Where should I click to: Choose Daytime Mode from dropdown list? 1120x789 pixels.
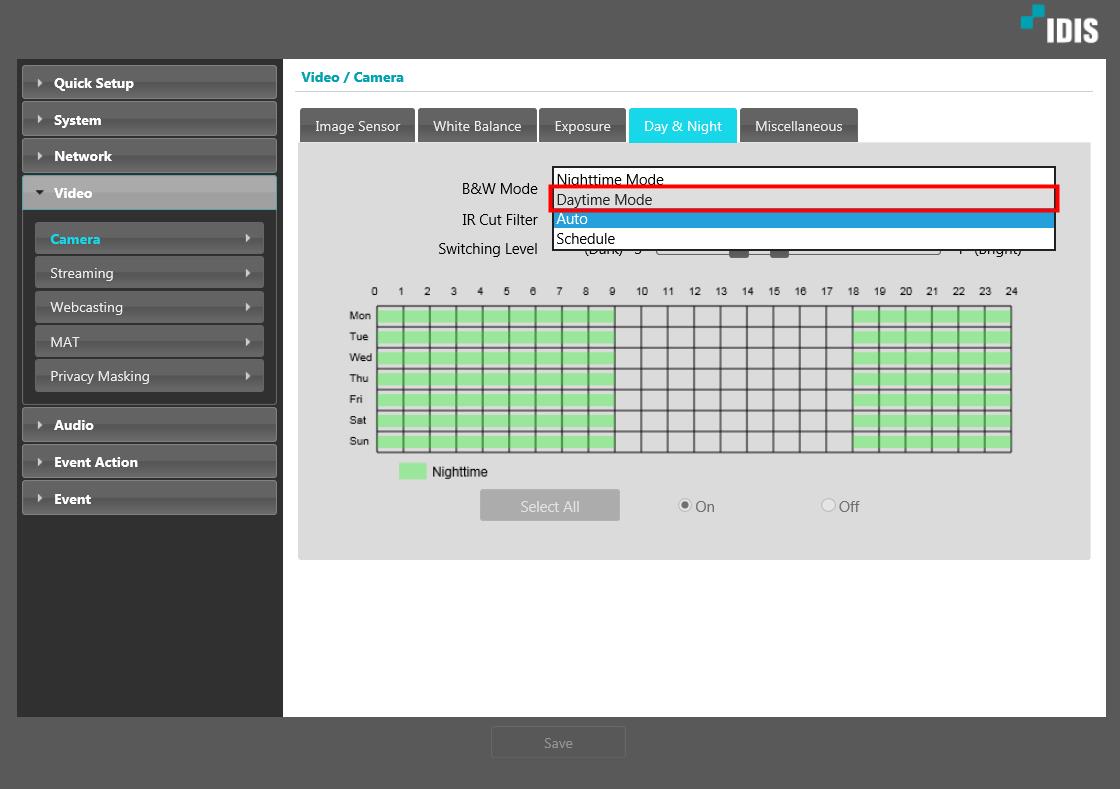point(804,199)
